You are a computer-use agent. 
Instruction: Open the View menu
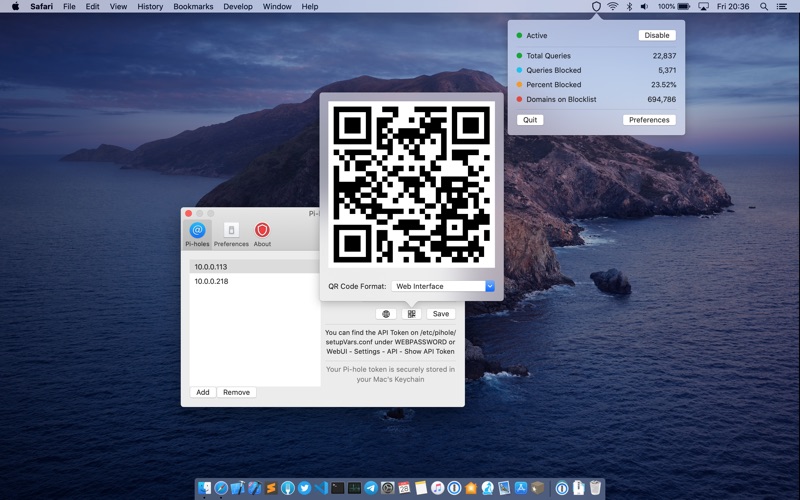click(118, 7)
